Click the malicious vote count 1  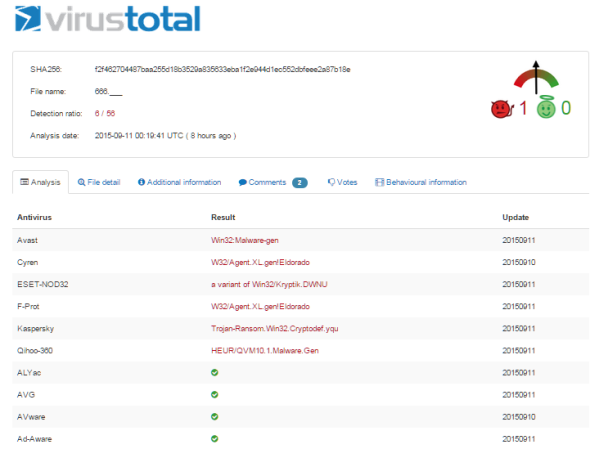pyautogui.click(x=523, y=108)
